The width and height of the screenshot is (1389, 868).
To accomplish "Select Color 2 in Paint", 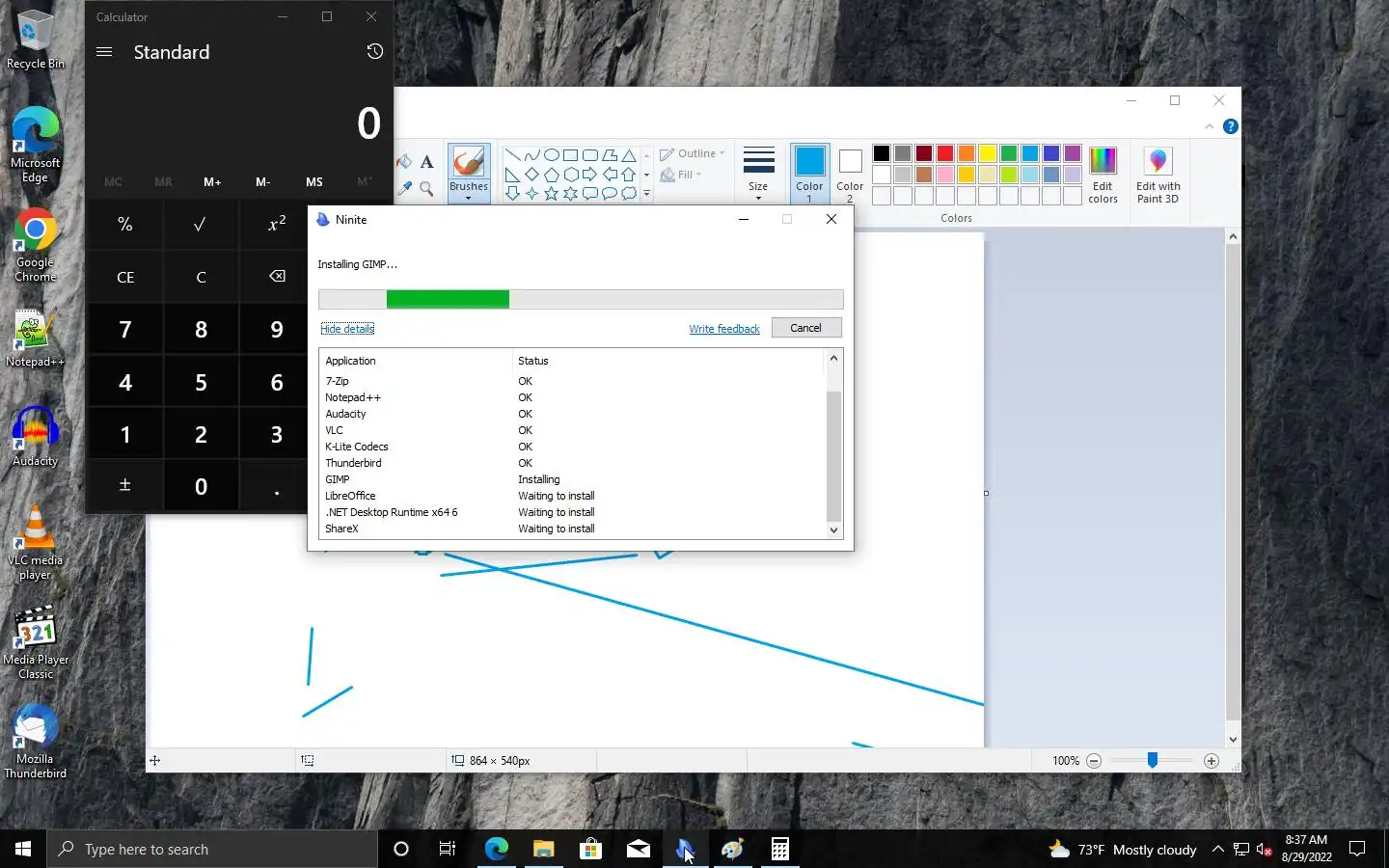I will 850,174.
